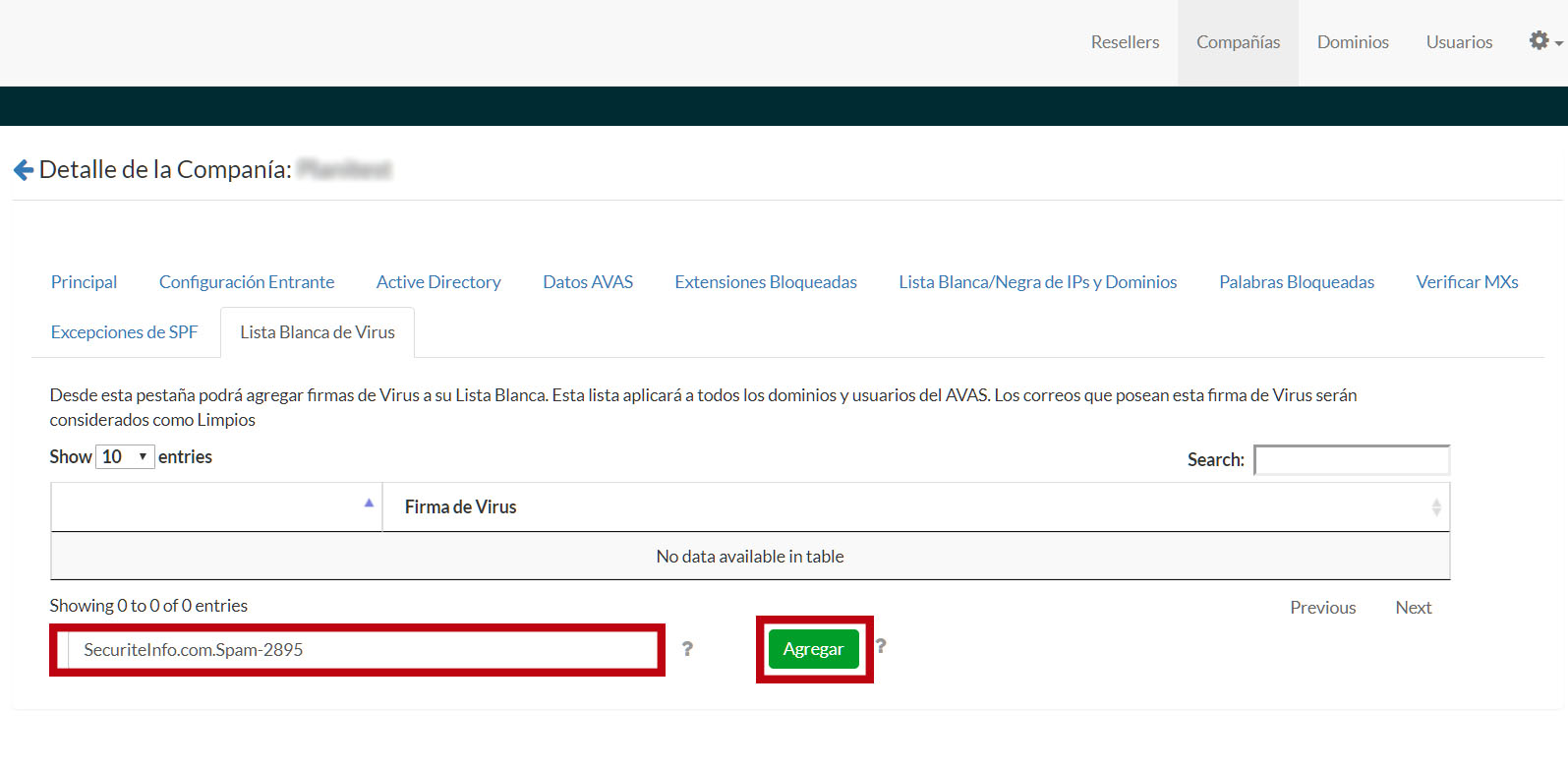Click the Search input box
Screen dimensions: 1568x770
[x=1352, y=460]
